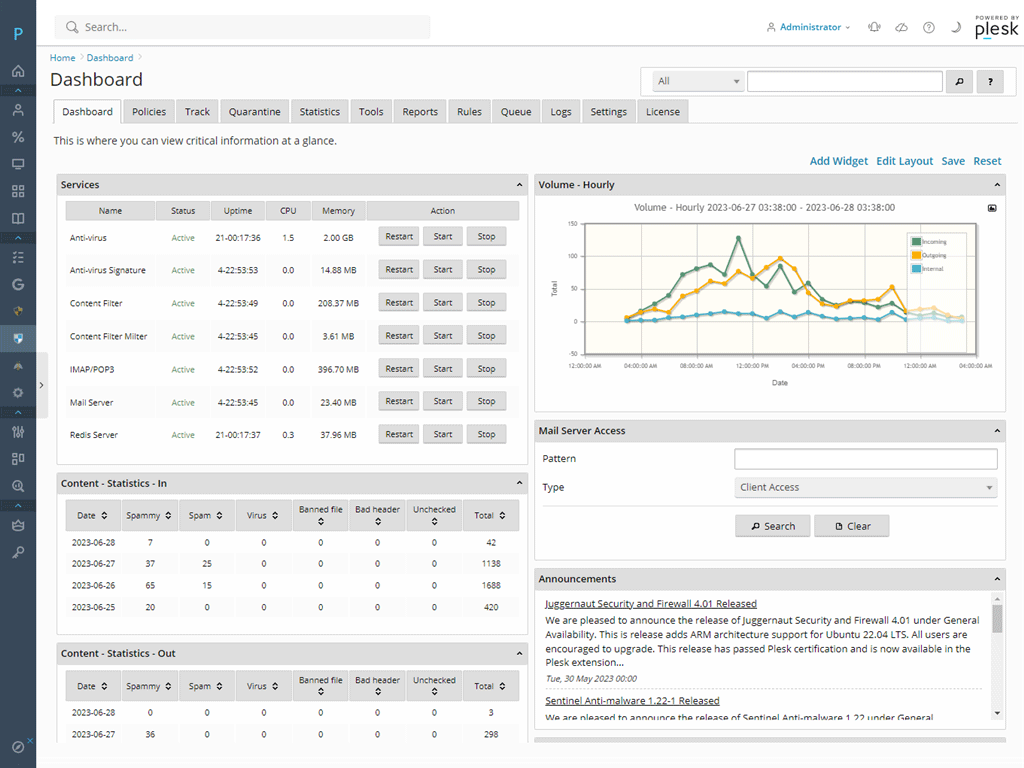1024x768 pixels.
Task: Switch to the Track tab
Action: 197,112
